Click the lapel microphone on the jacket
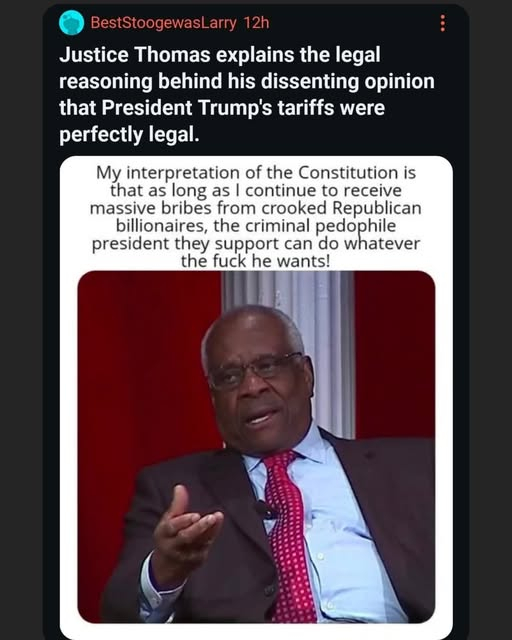Screen dimensions: 512x640 (x=265, y=510)
